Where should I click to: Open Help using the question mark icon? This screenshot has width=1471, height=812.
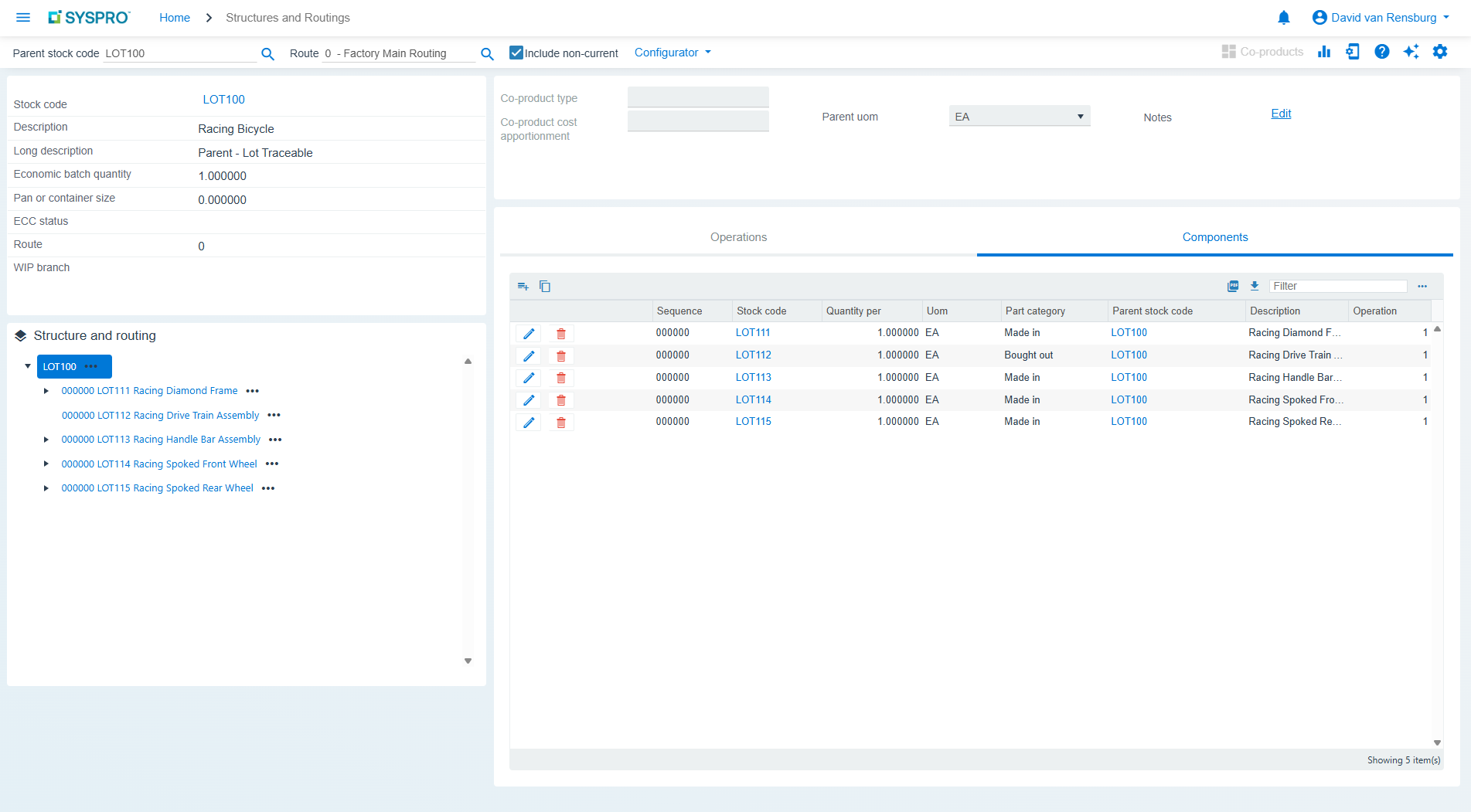coord(1382,52)
